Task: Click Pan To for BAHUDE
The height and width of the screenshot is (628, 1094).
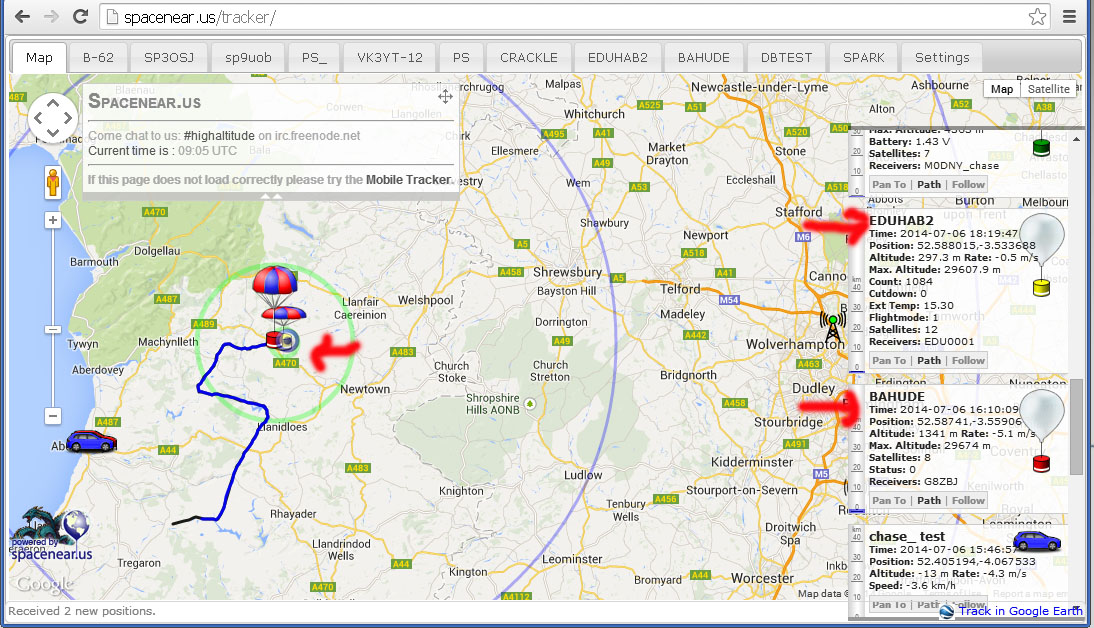Action: 888,500
